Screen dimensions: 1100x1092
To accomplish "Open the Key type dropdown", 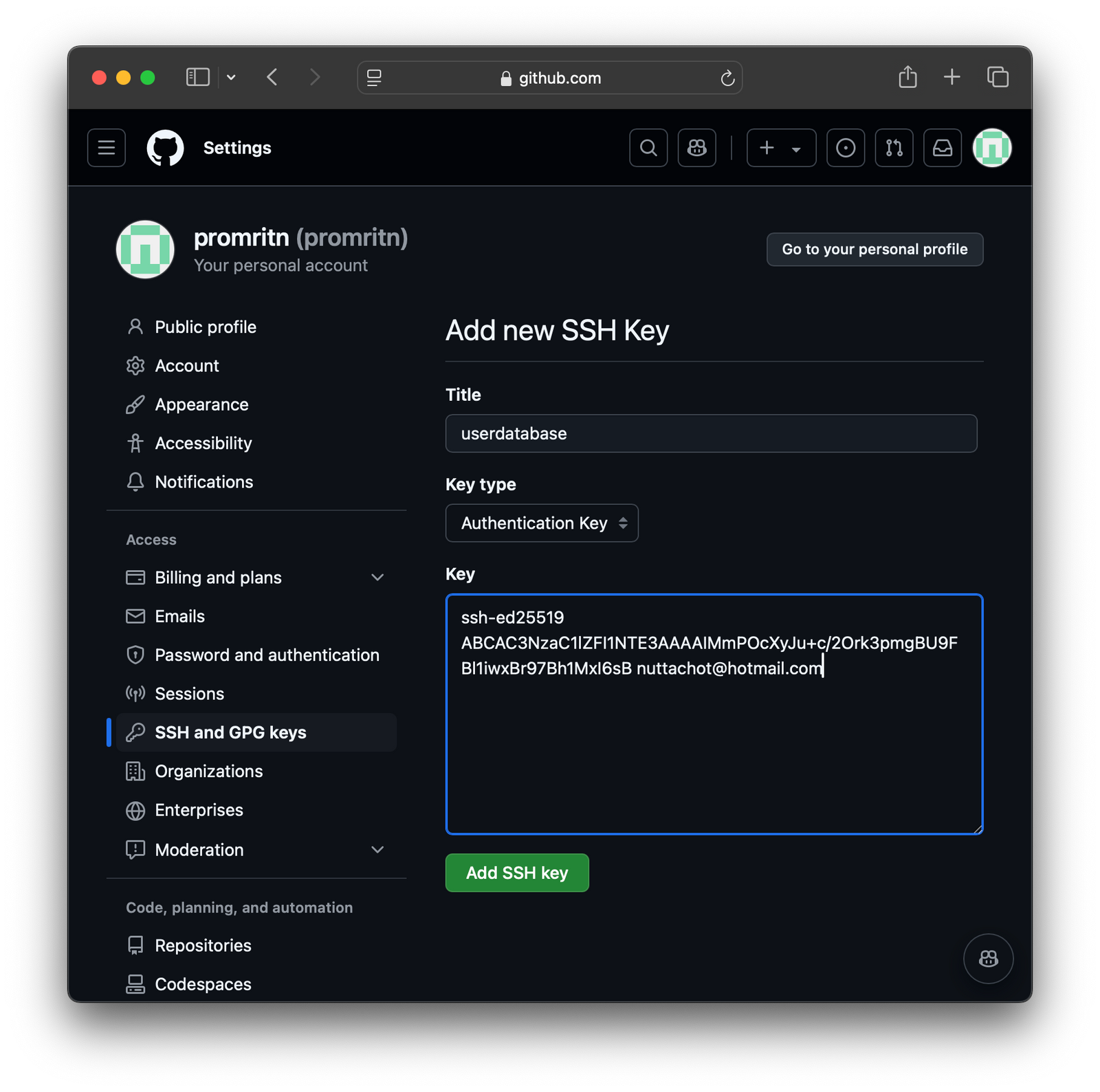I will click(542, 523).
